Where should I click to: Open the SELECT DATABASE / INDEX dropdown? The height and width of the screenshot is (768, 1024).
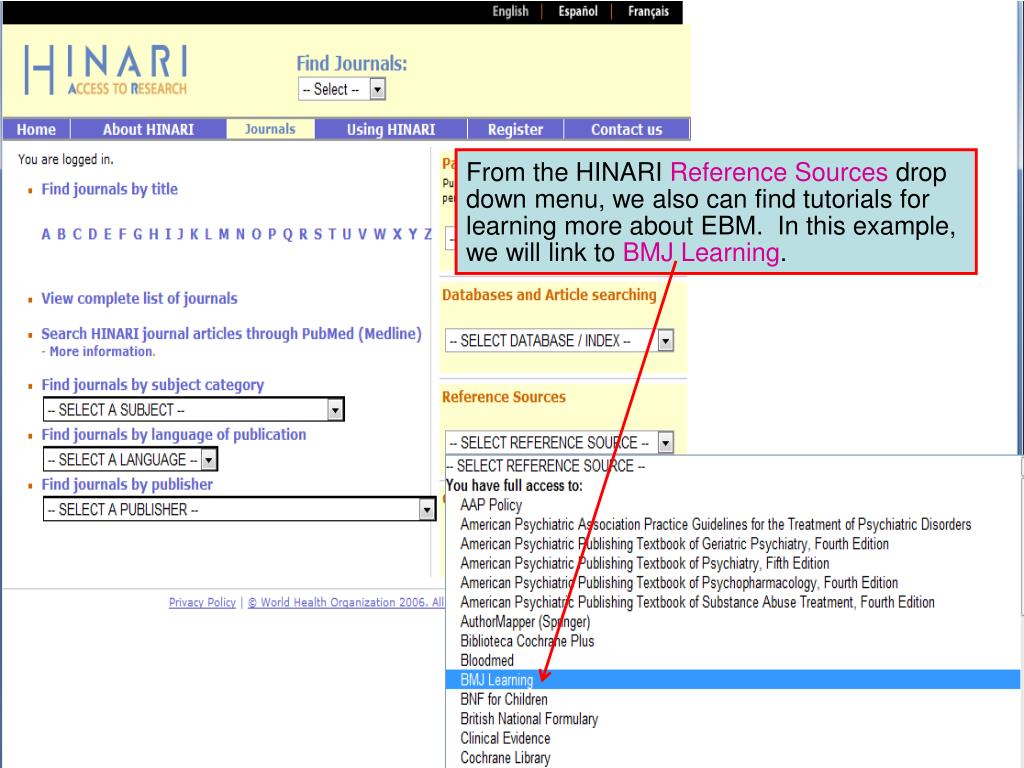click(x=559, y=340)
